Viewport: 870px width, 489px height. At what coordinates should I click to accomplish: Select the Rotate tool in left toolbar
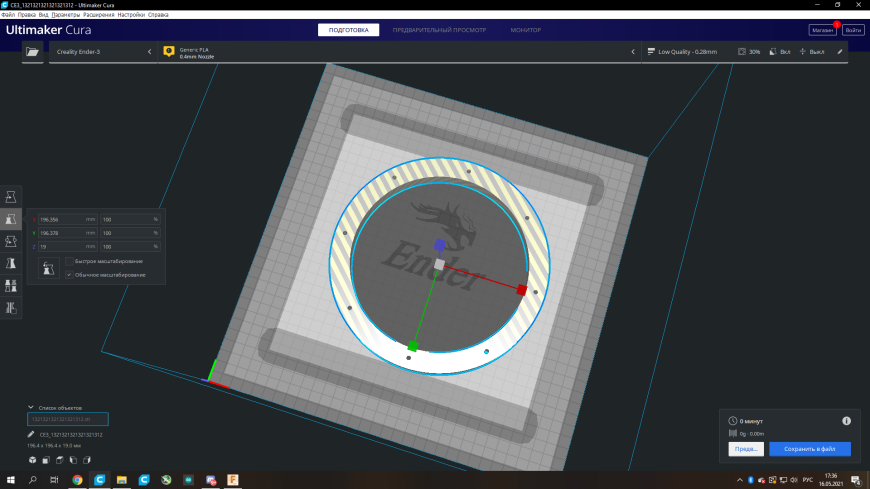point(11,241)
